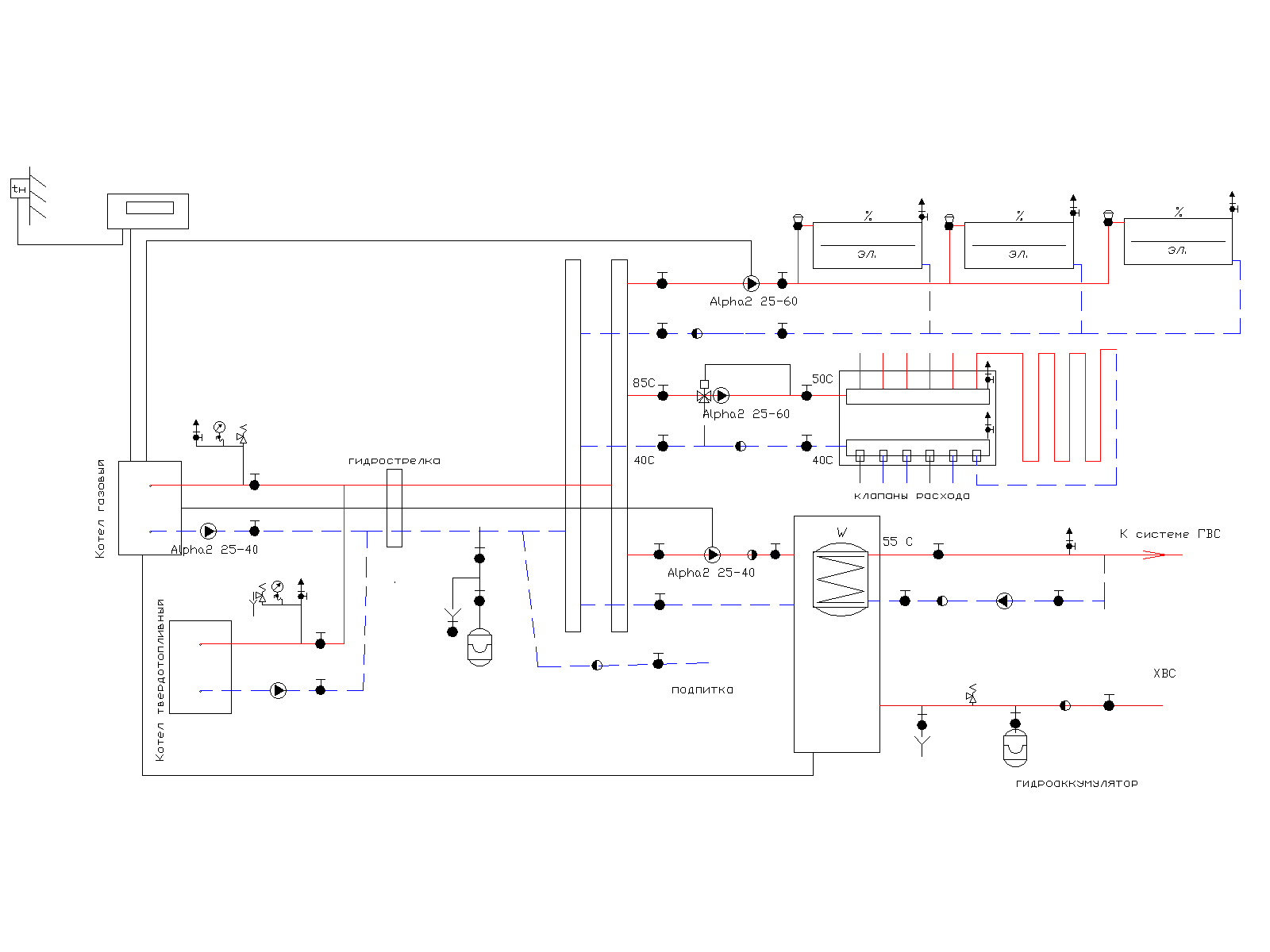Select the solid fuel boiler box

point(200,667)
